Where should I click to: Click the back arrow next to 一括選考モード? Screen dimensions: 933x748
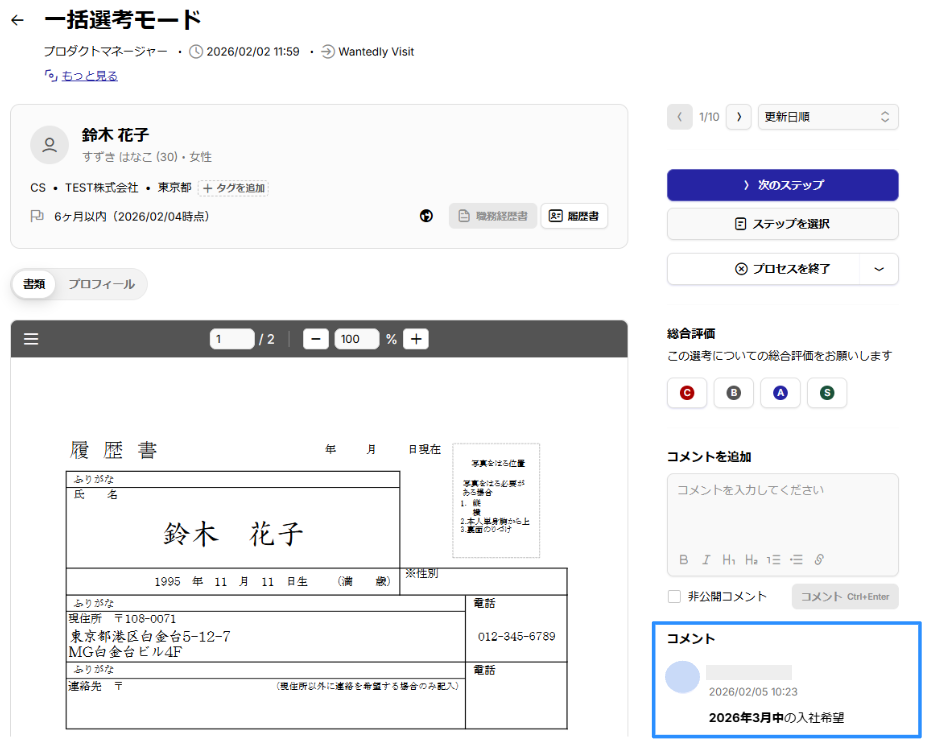click(x=17, y=20)
